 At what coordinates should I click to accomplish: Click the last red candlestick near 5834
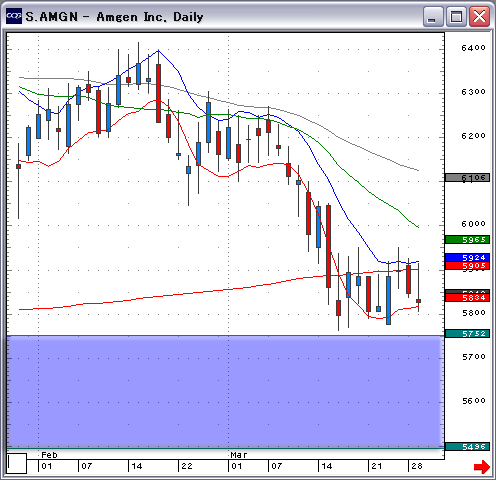(419, 301)
